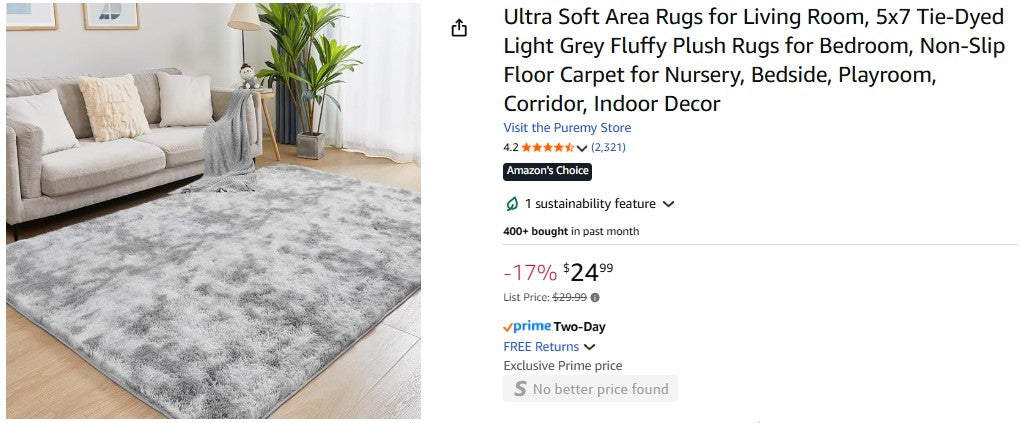Click the share icon beside the product image
The image size is (1021, 423).
(459, 28)
